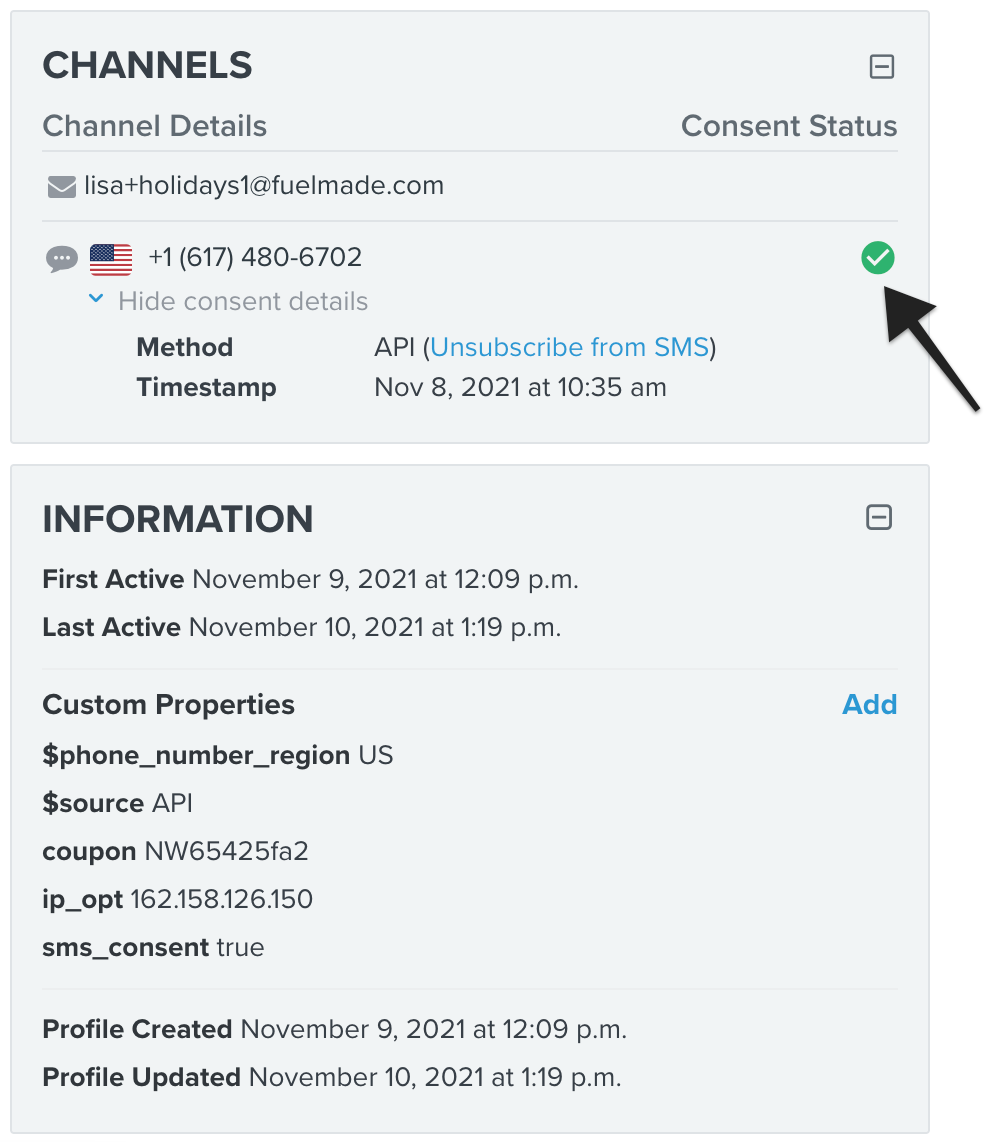Click the sms_consent true property
Screen dimensions: 995x1142
coord(153,947)
